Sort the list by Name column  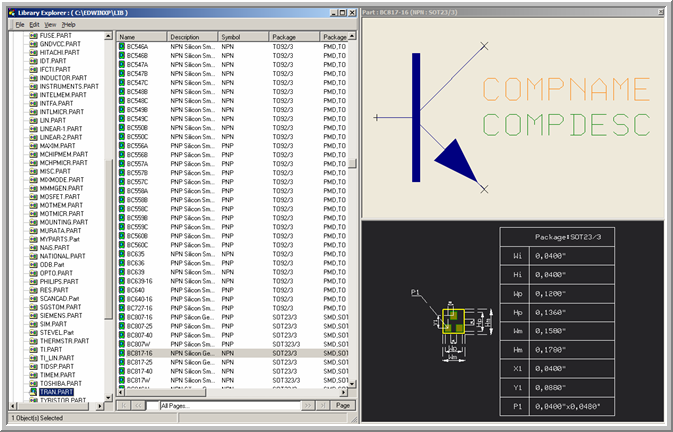coord(142,37)
